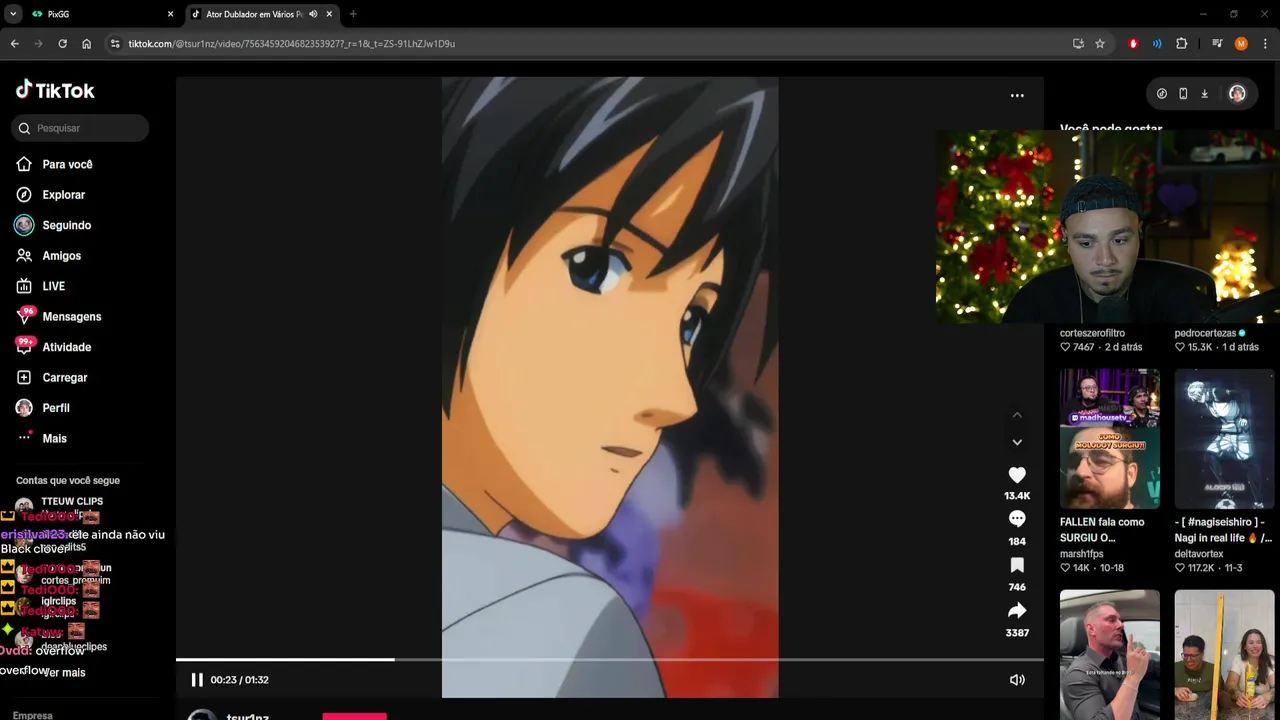Open the Chrome three-dot menu
Image resolution: width=1280 pixels, height=720 pixels.
(1265, 44)
